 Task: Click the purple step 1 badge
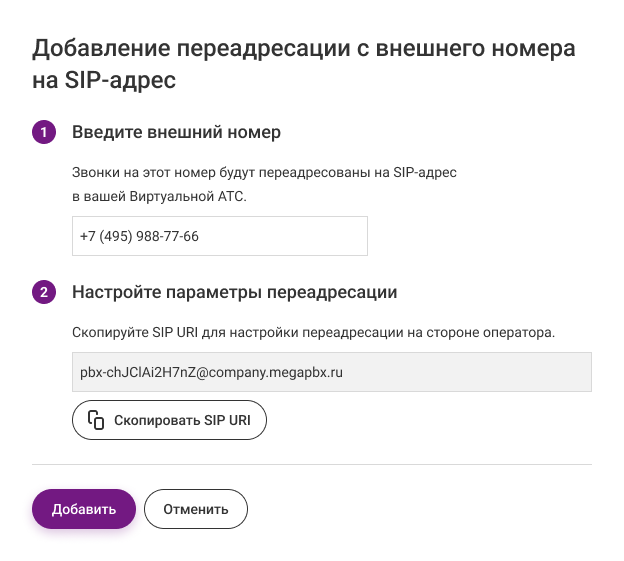tap(43, 132)
